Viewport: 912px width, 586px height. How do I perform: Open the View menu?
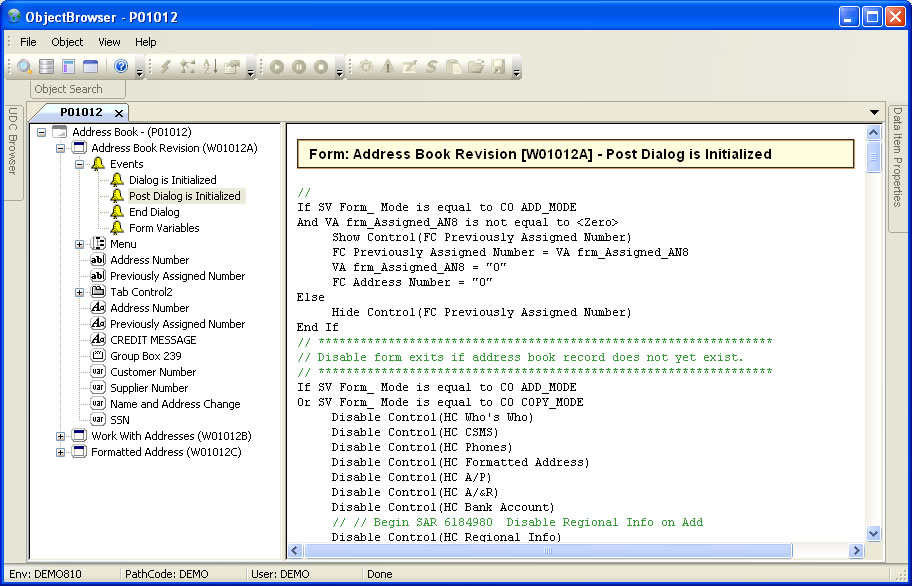tap(109, 42)
